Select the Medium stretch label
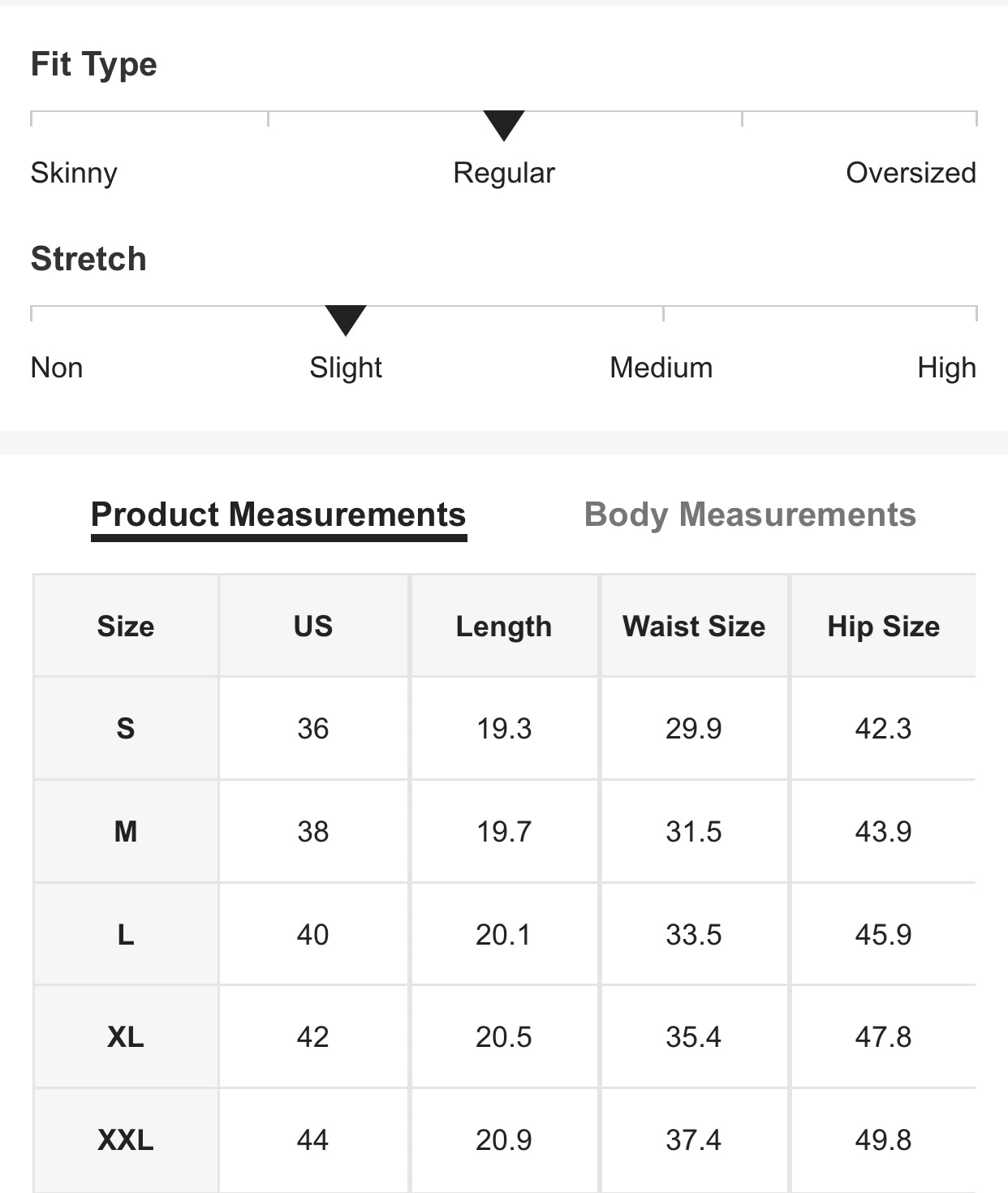Image resolution: width=1008 pixels, height=1193 pixels. click(661, 368)
